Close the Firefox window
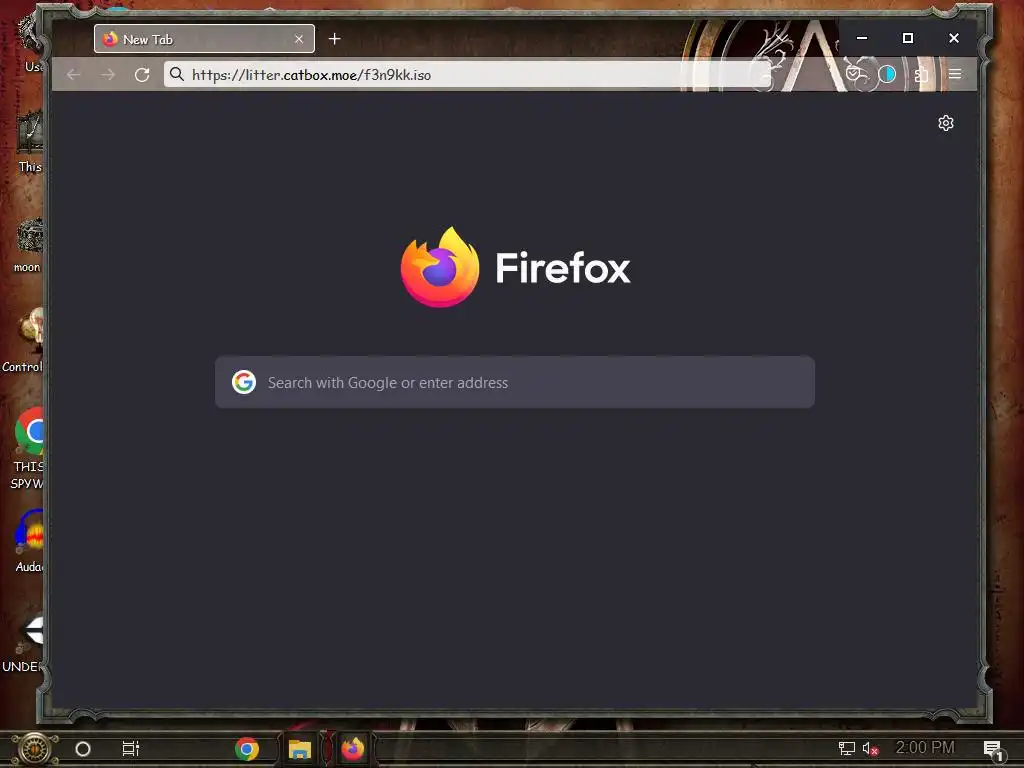The width and height of the screenshot is (1024, 768). click(954, 38)
